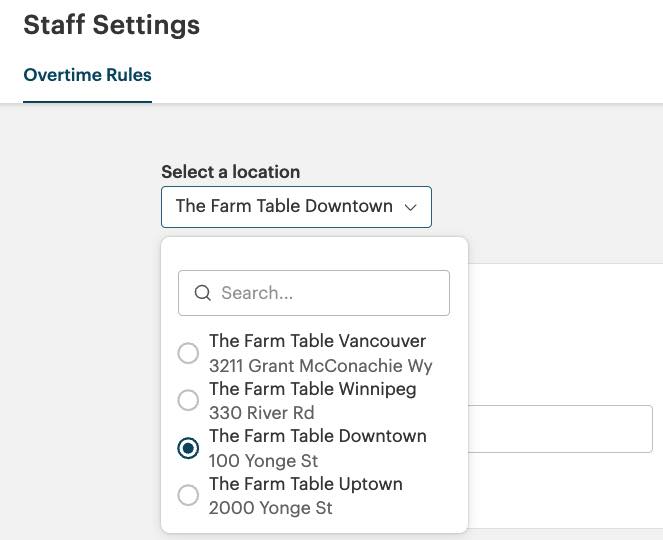Click the chevron arrow on the location dropdown
The width and height of the screenshot is (663, 540).
(x=410, y=207)
